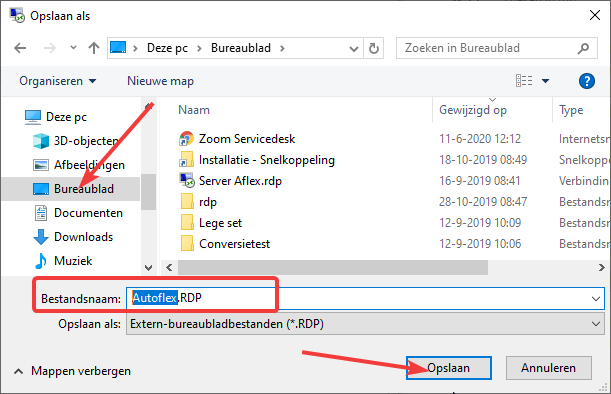The image size is (611, 394).
Task: Select Zoom Servicedesk shortcut icon
Action: coord(187,139)
